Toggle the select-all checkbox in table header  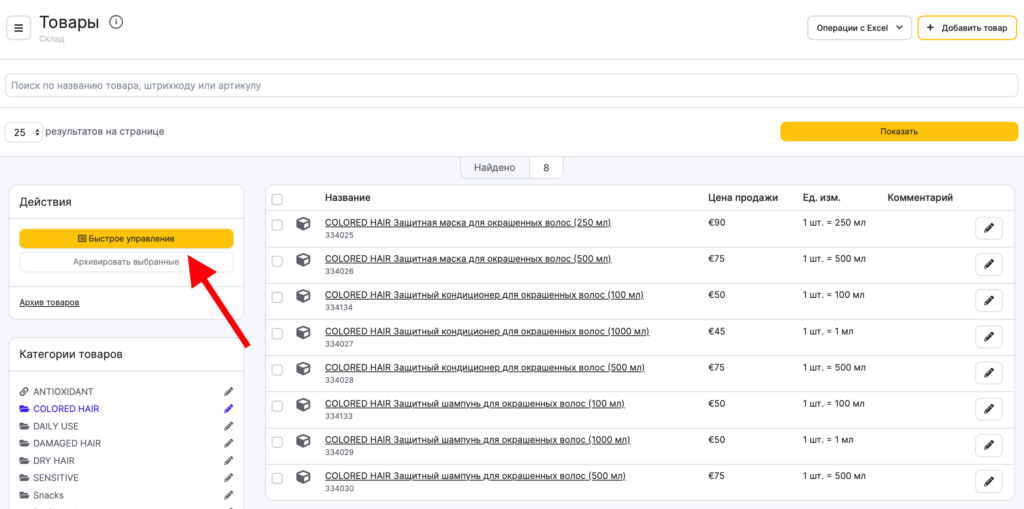pyautogui.click(x=277, y=198)
